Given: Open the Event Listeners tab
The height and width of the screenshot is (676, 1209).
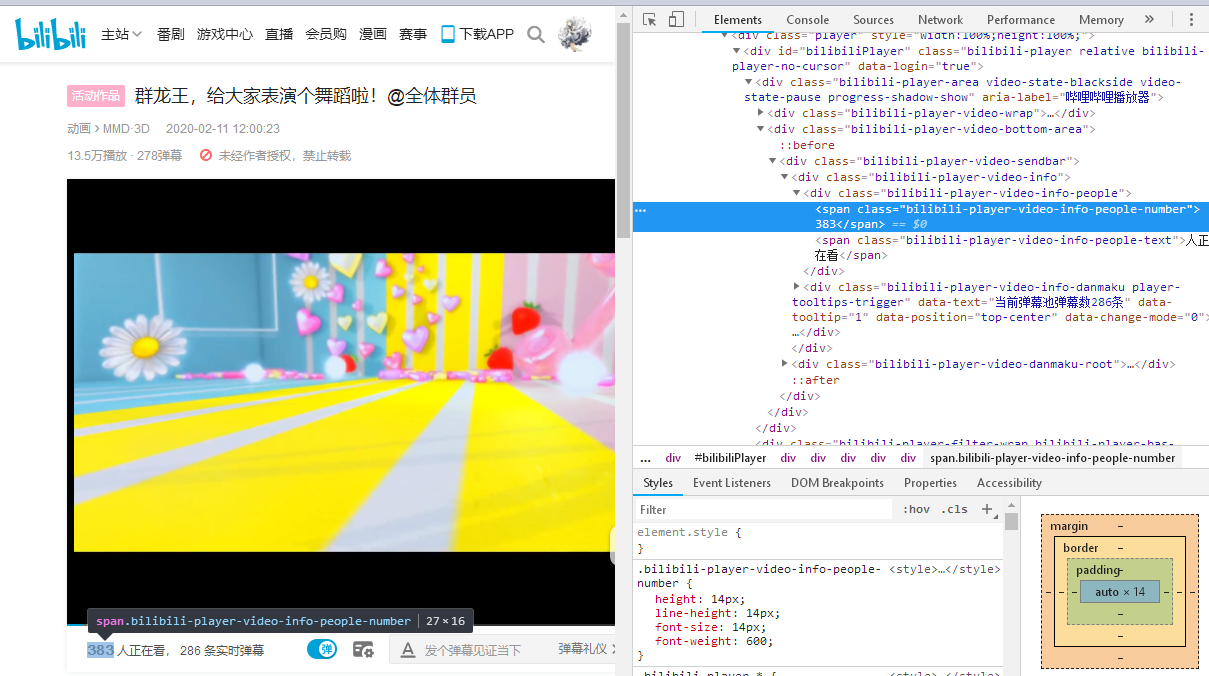Looking at the screenshot, I should click(x=731, y=483).
